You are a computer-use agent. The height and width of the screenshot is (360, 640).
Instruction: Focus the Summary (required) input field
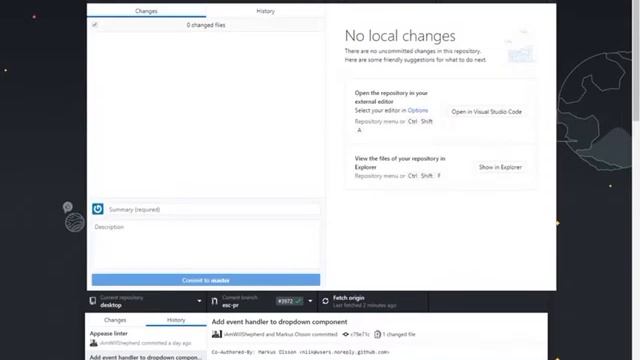point(214,209)
